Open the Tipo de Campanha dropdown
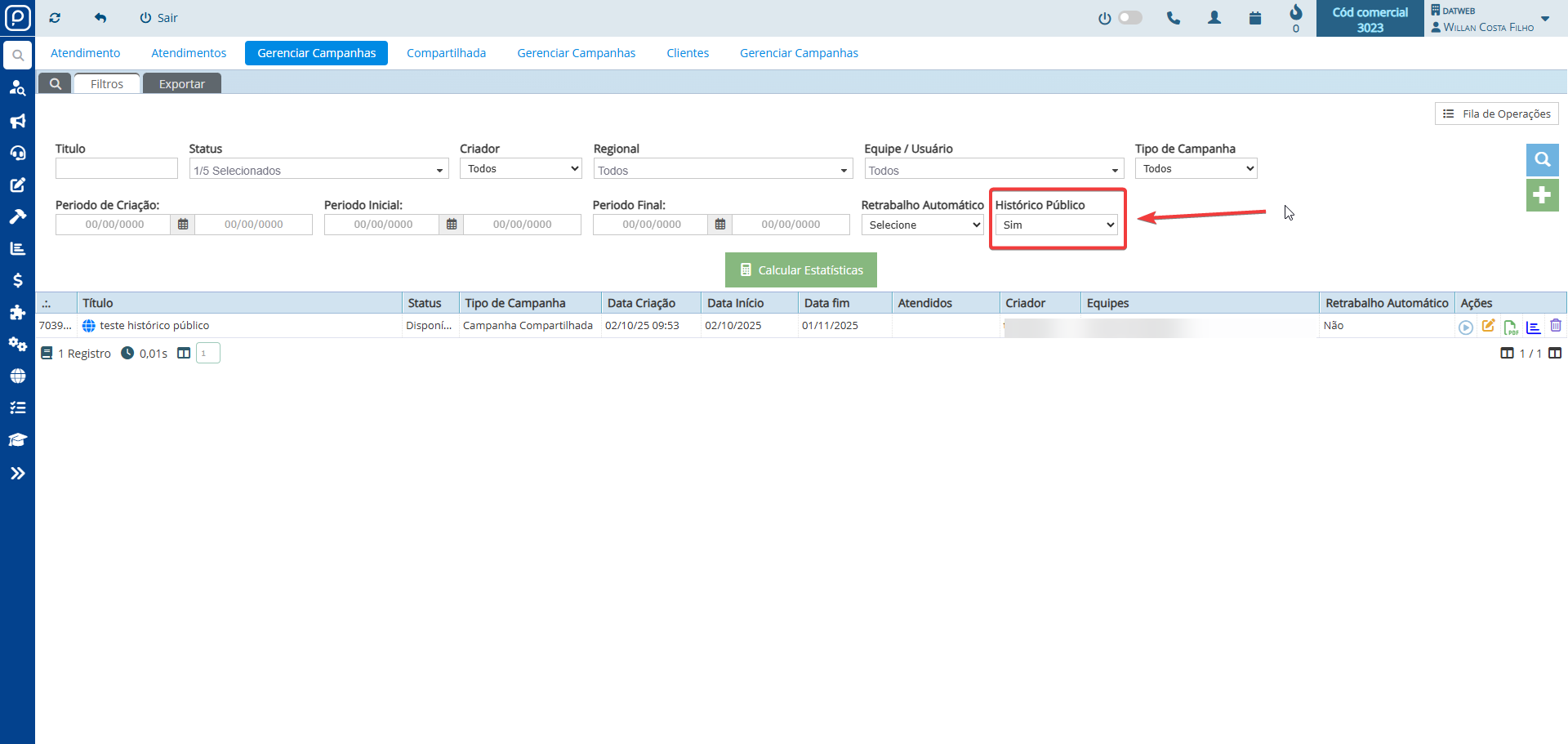 (1196, 169)
